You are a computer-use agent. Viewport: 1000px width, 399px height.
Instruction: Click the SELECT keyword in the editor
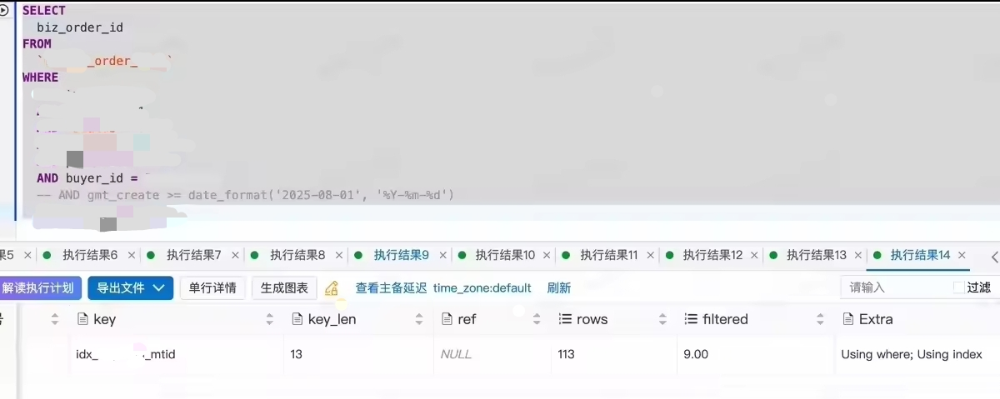[x=44, y=11]
